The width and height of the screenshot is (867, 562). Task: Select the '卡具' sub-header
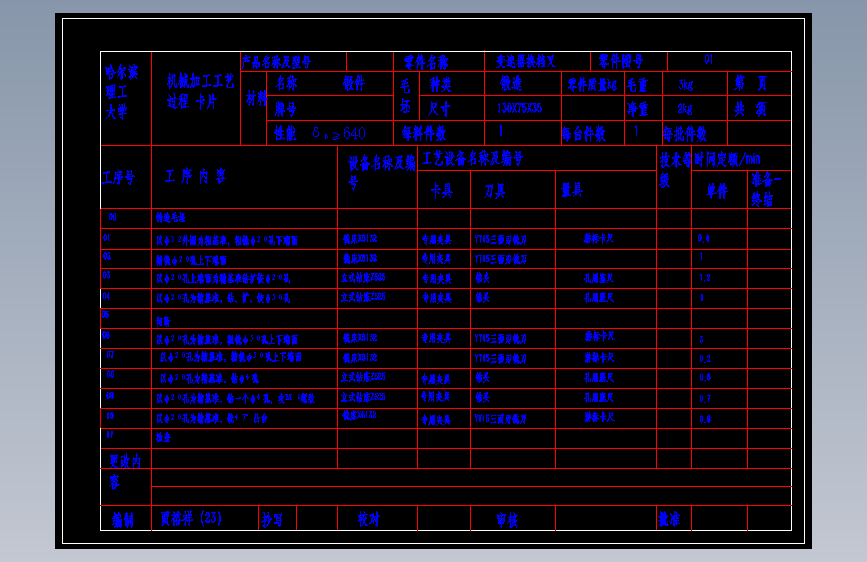[442, 191]
